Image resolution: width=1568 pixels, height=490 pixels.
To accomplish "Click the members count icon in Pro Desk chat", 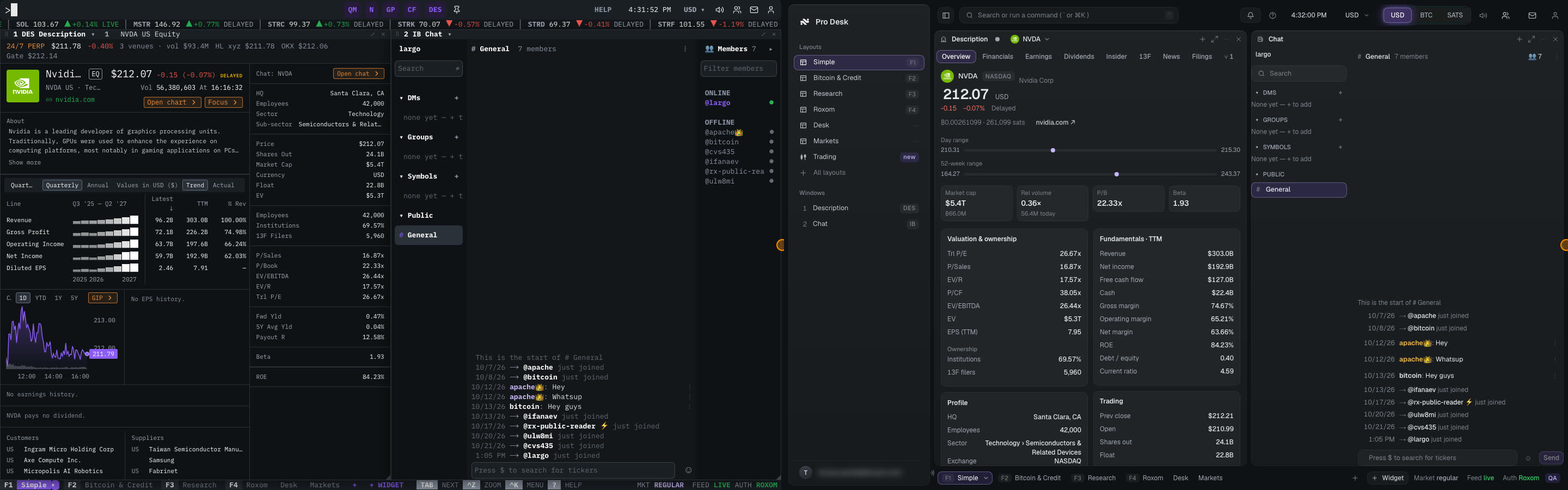I will [x=1535, y=57].
